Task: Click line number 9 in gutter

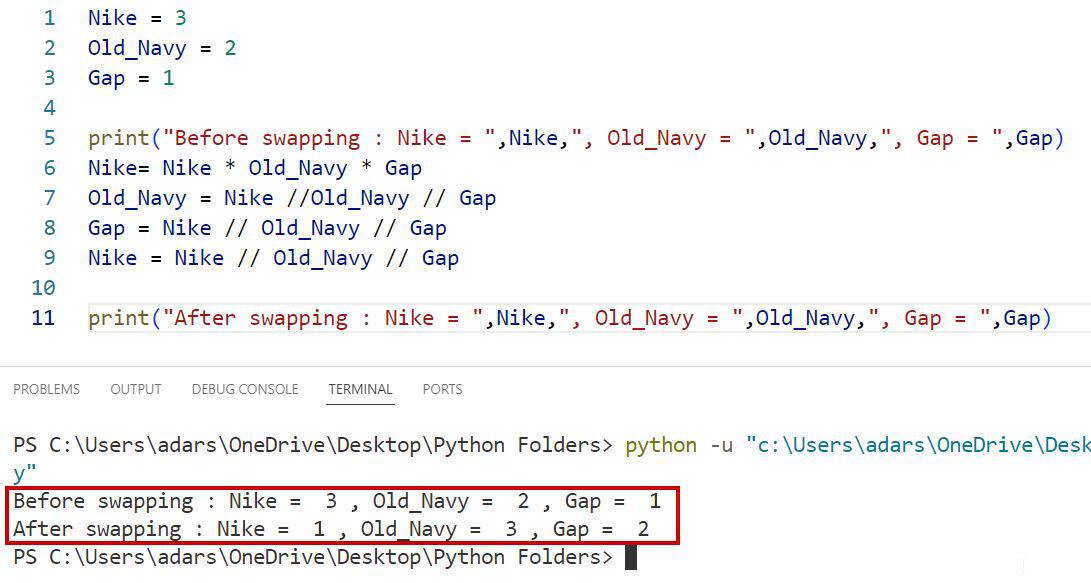Action: [x=49, y=257]
